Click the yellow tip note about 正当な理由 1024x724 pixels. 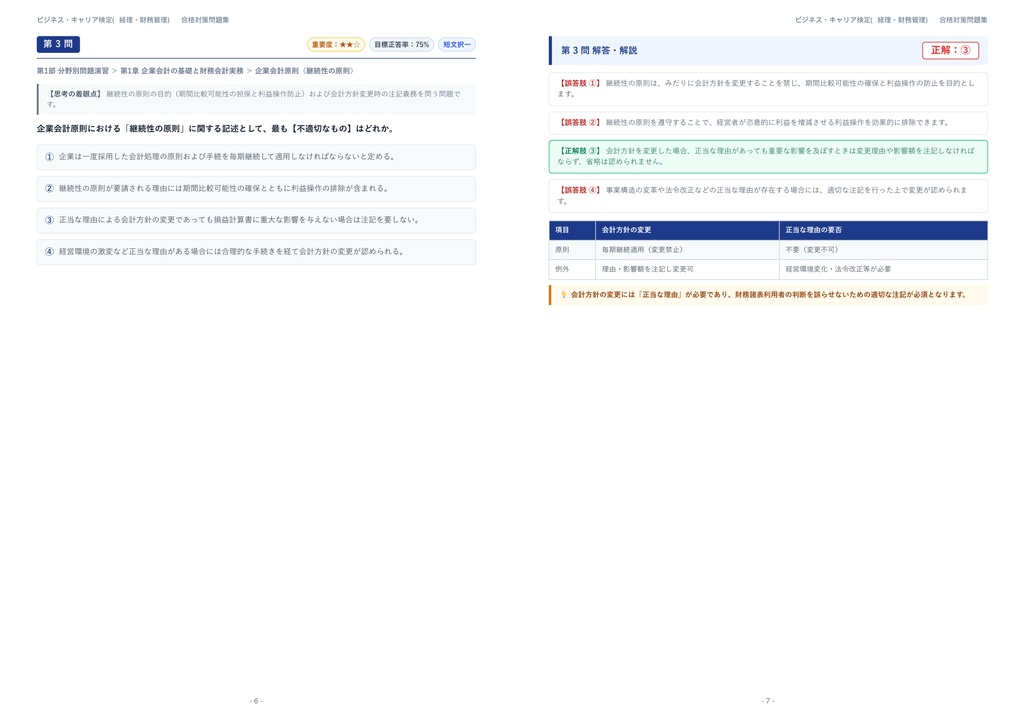tap(768, 295)
